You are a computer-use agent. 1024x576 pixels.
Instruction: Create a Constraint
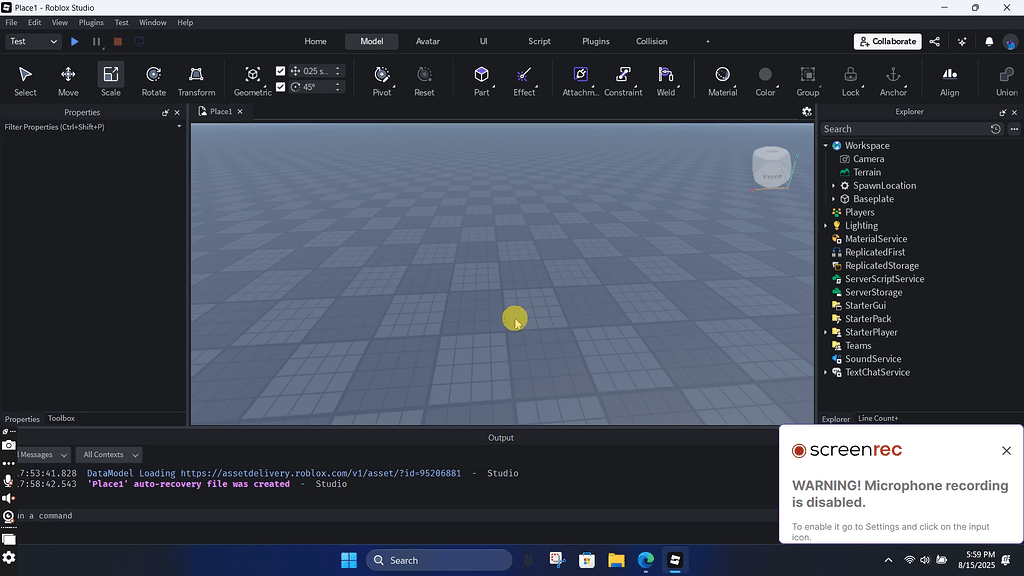623,80
